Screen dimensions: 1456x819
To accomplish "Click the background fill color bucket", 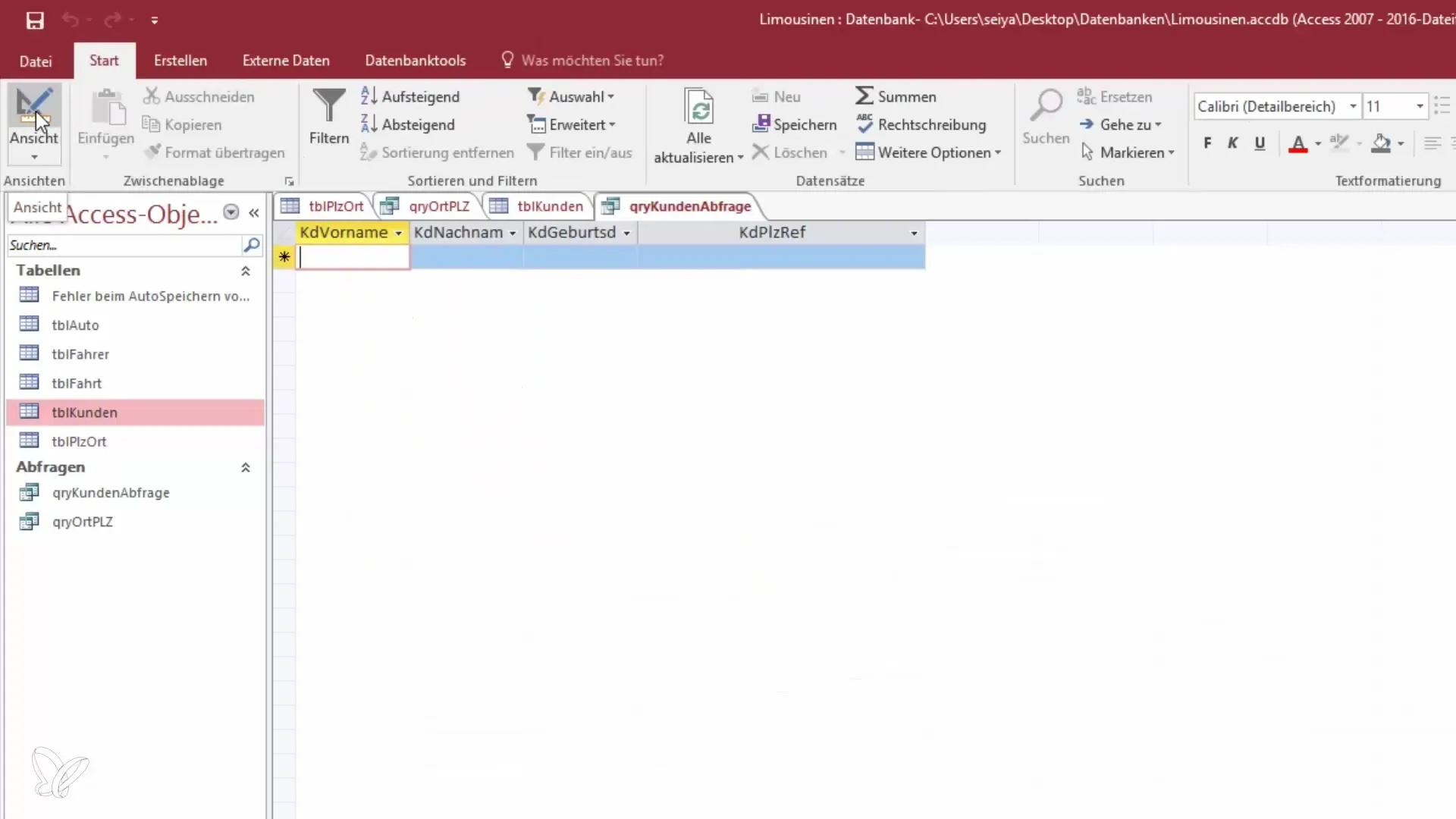I will 1382,143.
